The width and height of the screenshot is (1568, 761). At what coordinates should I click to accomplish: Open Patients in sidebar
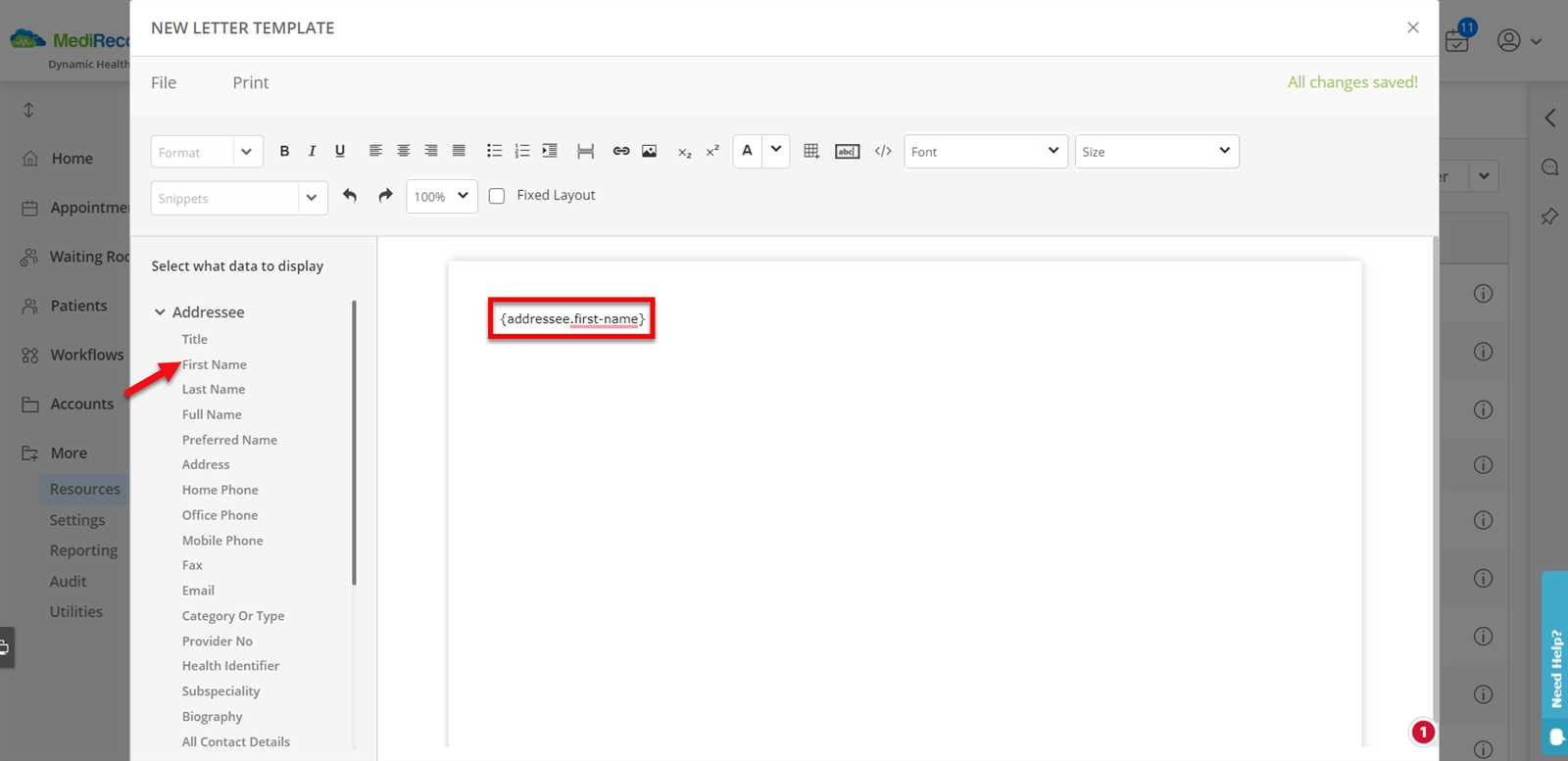click(x=78, y=306)
